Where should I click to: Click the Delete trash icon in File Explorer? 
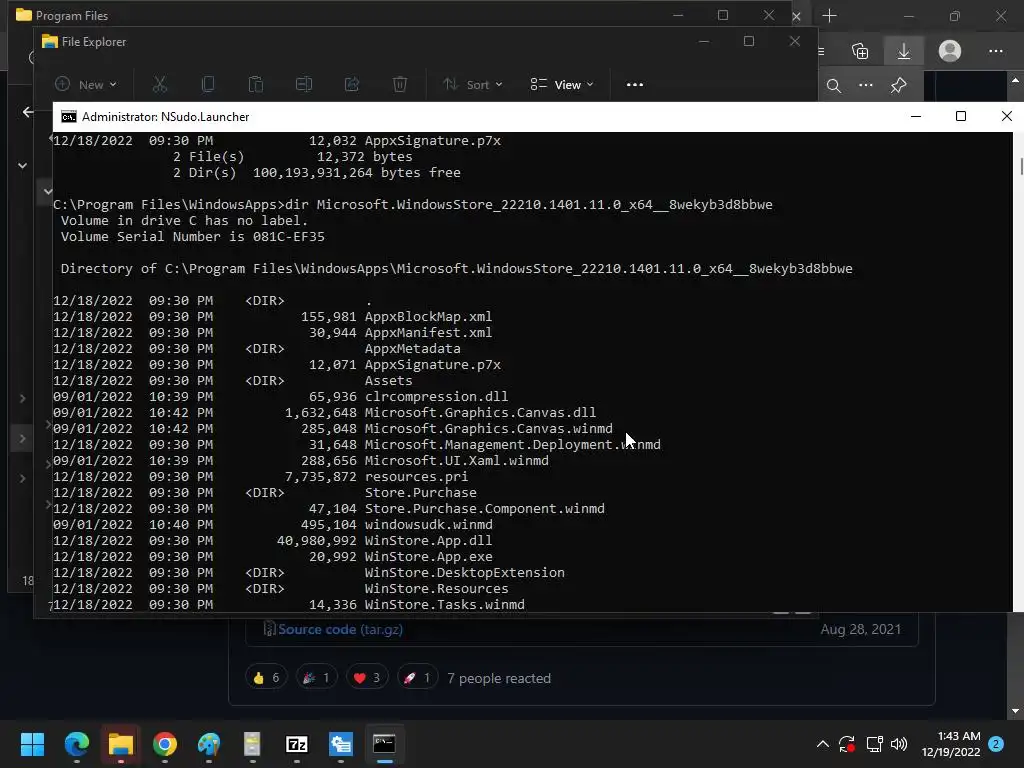coord(400,84)
